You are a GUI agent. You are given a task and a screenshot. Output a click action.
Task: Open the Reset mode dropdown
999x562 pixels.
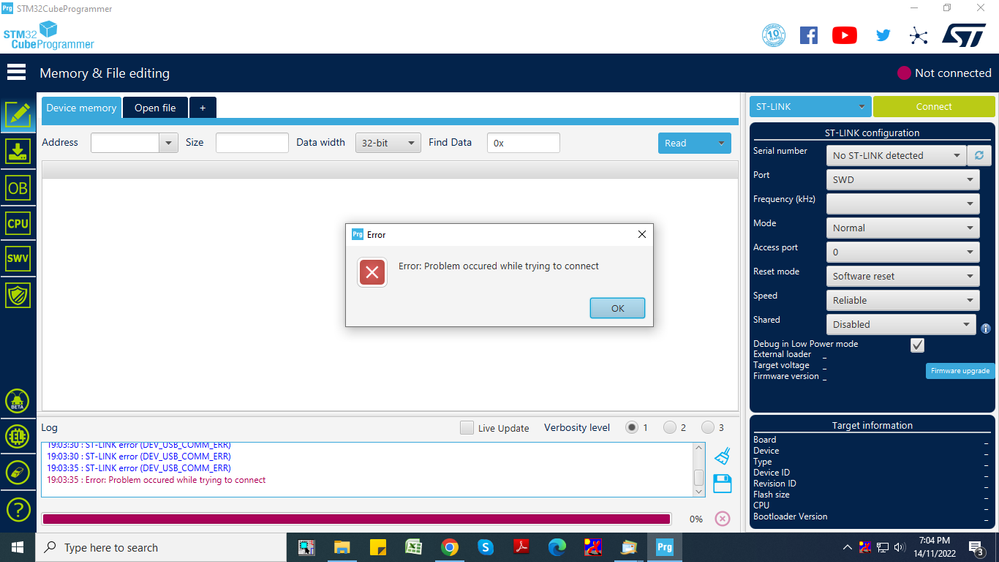click(902, 277)
